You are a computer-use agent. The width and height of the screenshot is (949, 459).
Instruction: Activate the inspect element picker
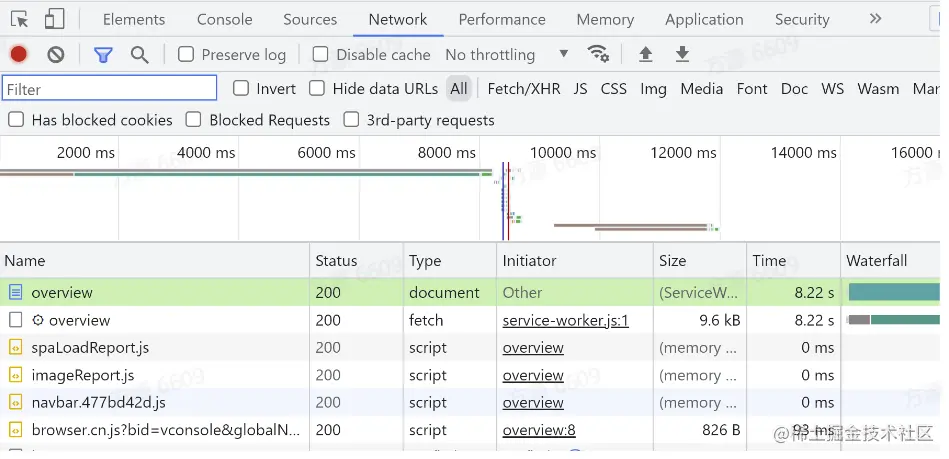[19, 19]
